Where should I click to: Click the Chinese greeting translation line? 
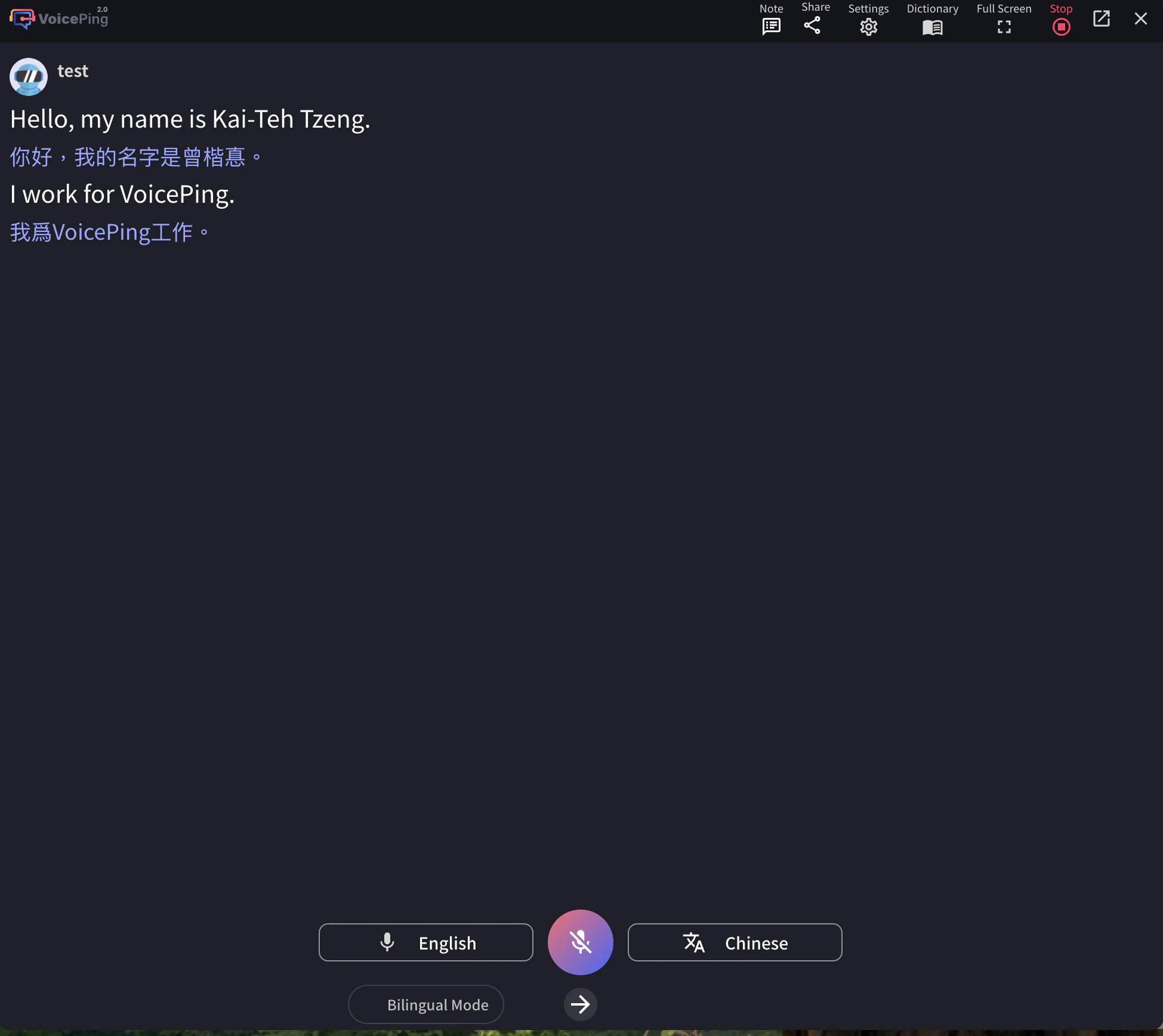tap(135, 157)
